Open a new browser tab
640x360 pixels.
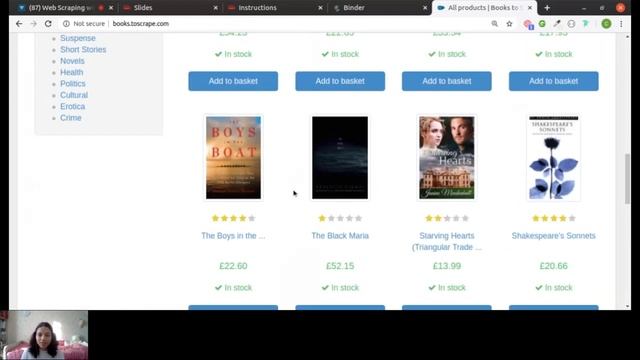coord(547,8)
